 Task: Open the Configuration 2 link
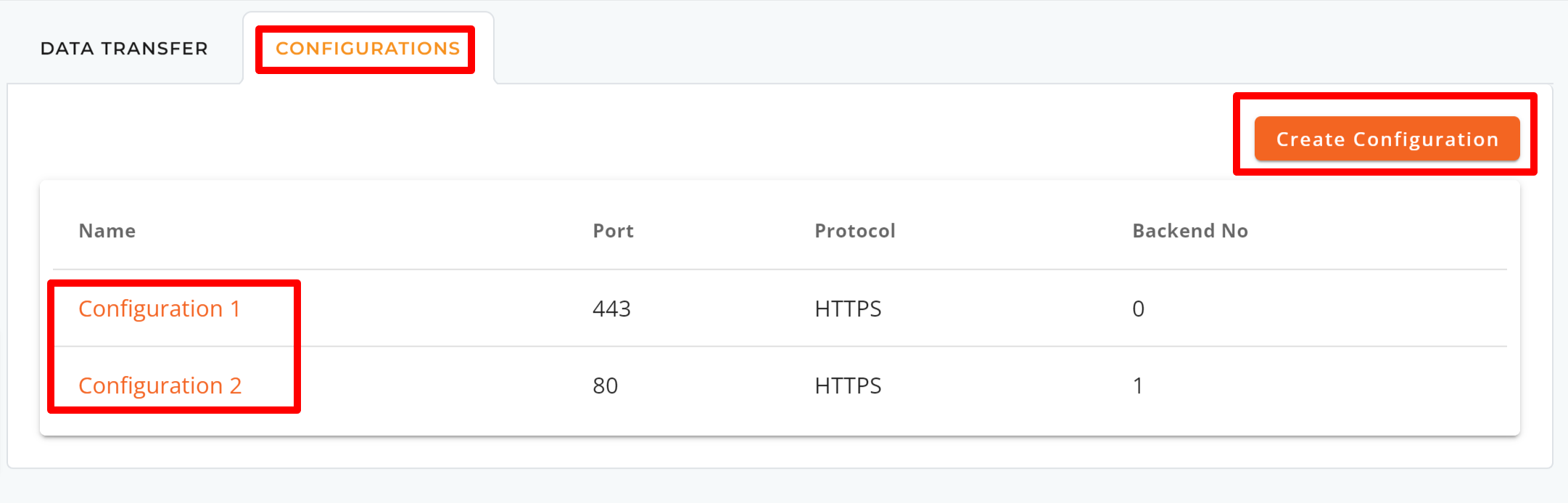click(x=160, y=386)
